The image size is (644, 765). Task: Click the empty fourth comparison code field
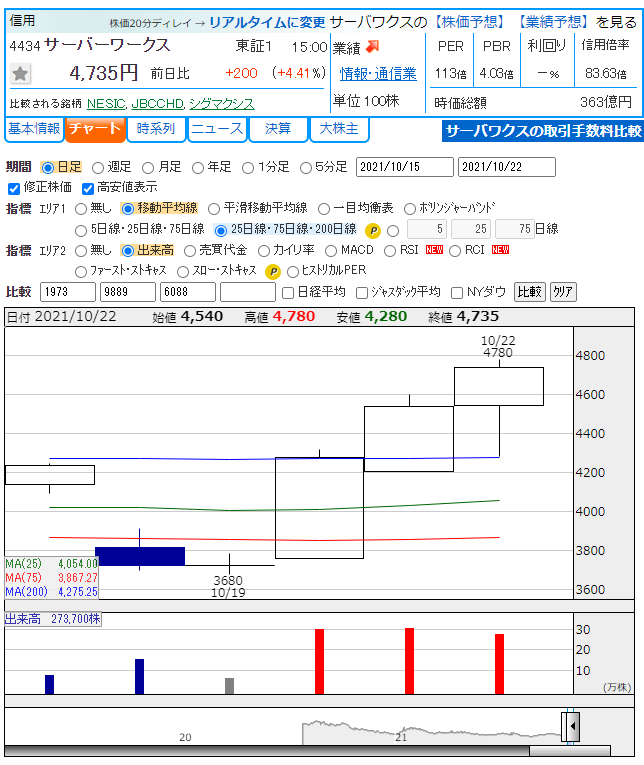pos(248,292)
